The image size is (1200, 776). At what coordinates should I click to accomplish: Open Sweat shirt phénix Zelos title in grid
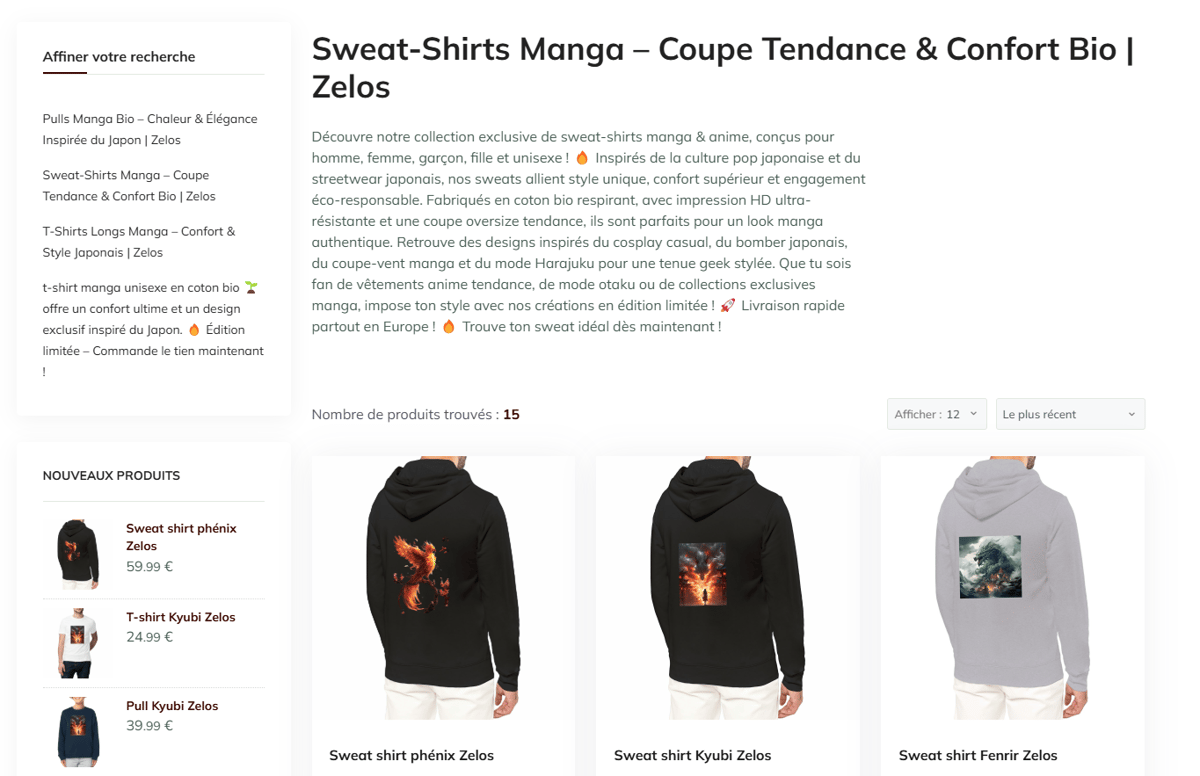pyautogui.click(x=412, y=755)
